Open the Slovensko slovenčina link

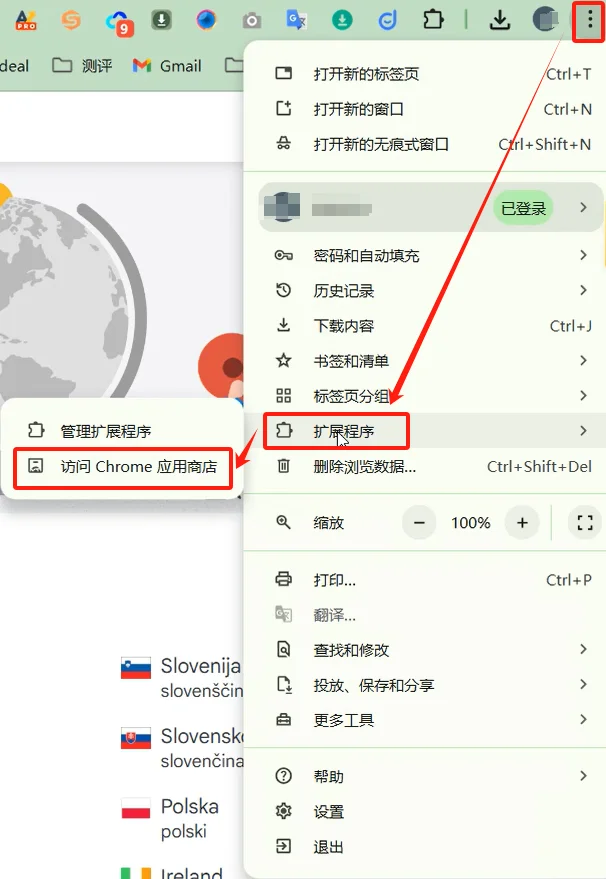point(182,747)
